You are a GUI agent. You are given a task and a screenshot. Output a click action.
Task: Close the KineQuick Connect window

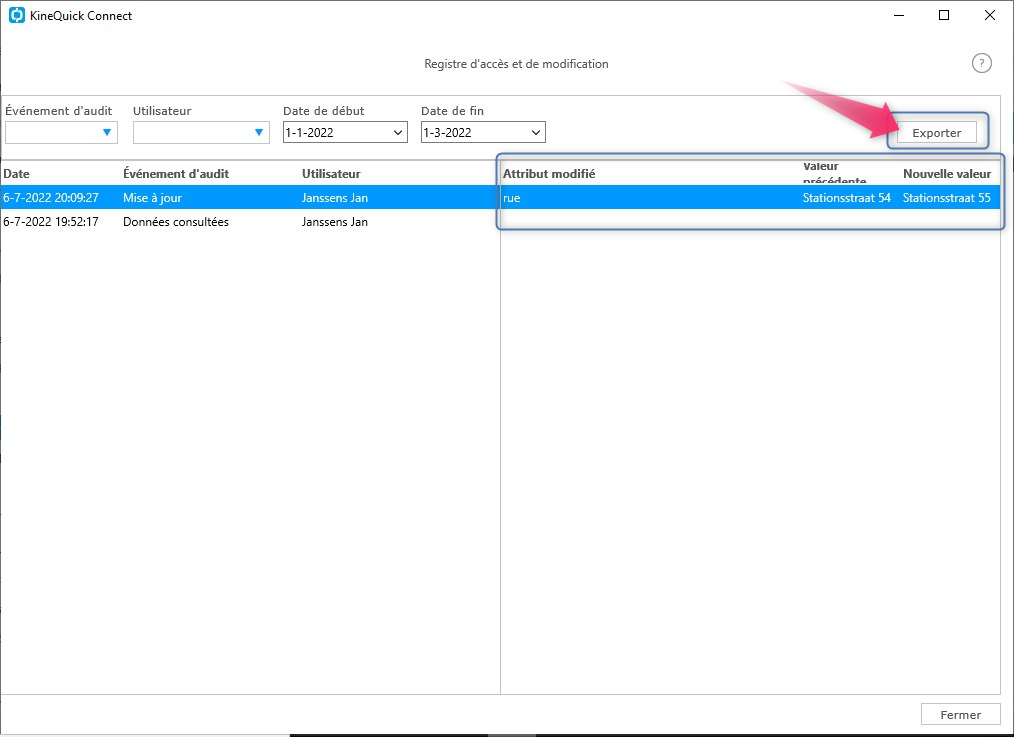point(989,16)
